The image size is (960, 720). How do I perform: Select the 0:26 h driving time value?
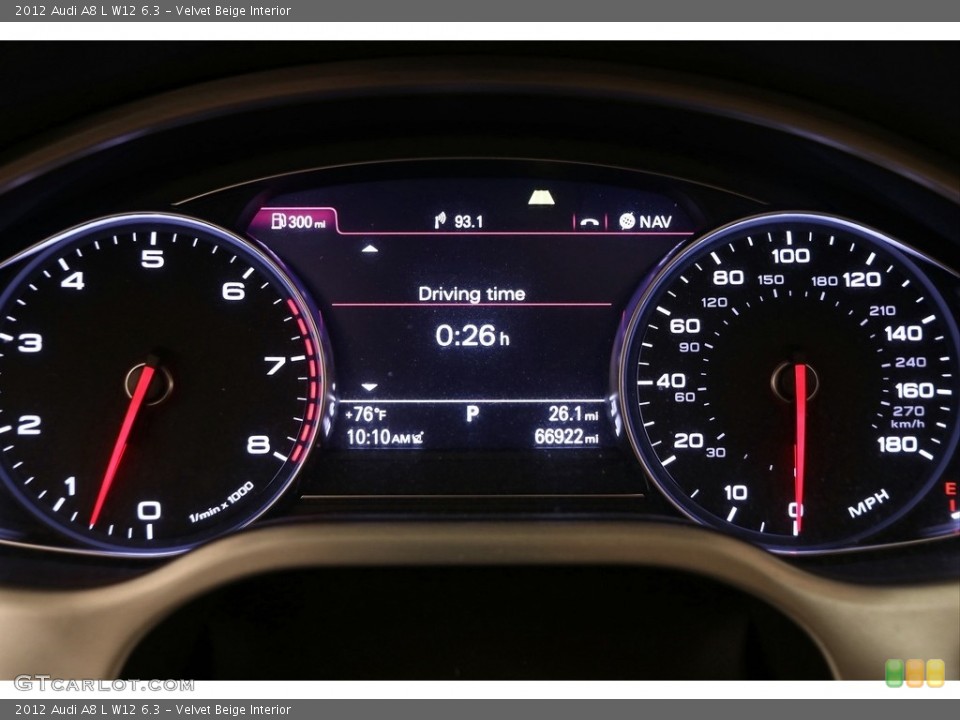(472, 336)
